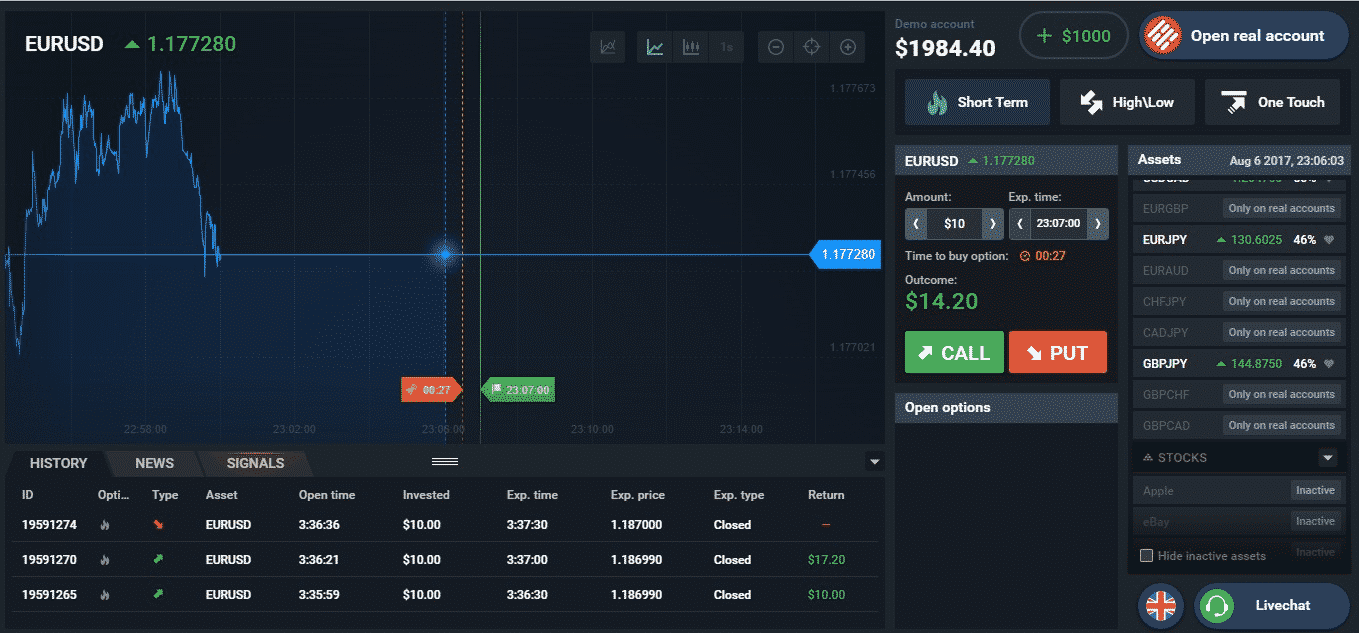Click the green 23:07:00 expiry marker
The image size is (1359, 633).
pyautogui.click(x=518, y=390)
